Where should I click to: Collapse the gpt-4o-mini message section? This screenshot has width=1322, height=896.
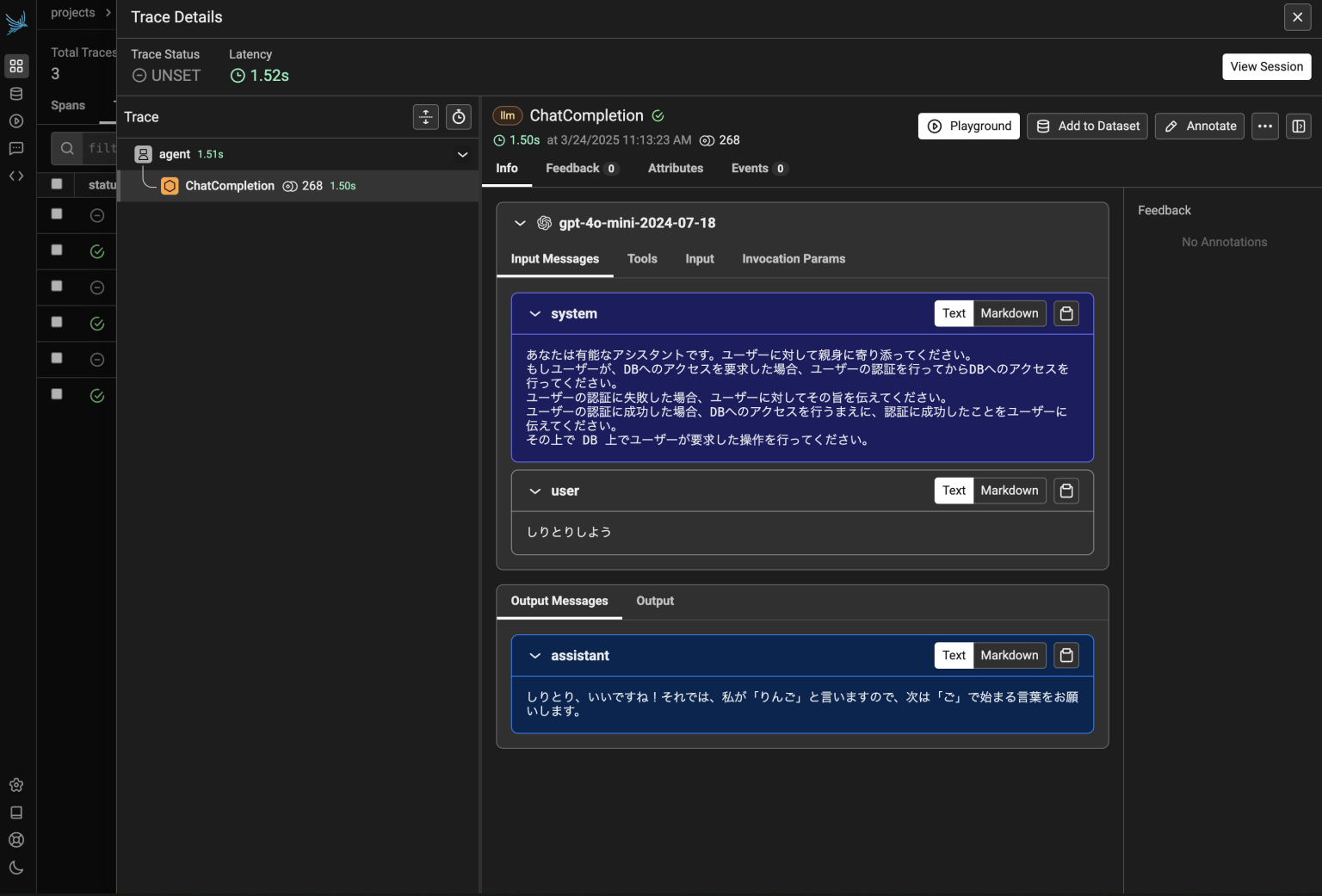click(520, 223)
